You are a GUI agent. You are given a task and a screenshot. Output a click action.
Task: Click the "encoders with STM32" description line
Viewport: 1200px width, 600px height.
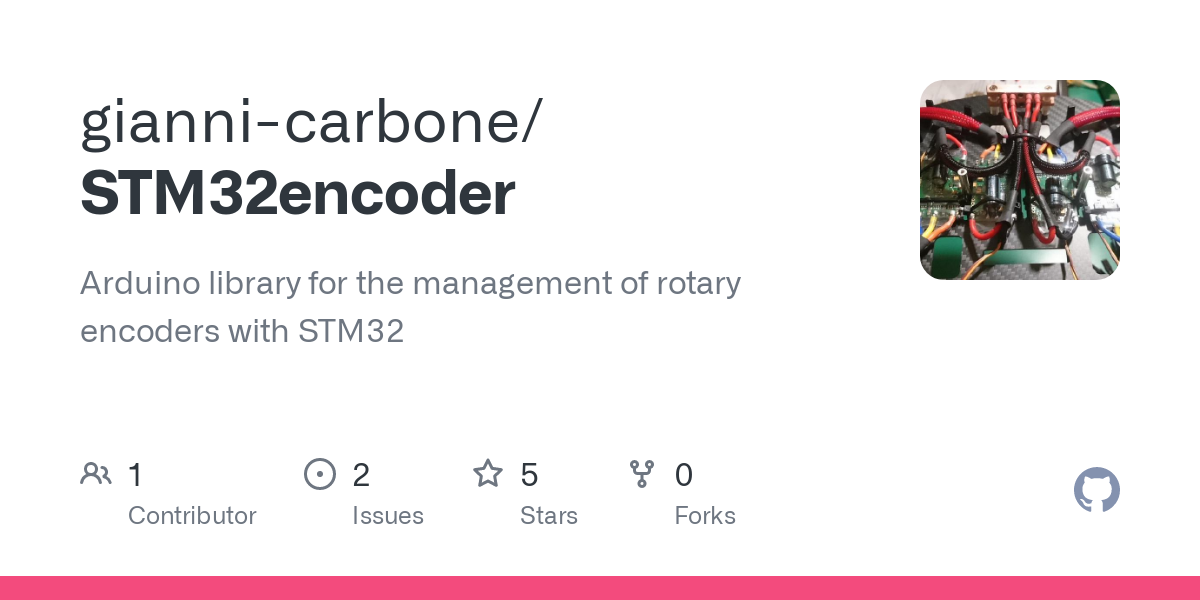tap(242, 331)
